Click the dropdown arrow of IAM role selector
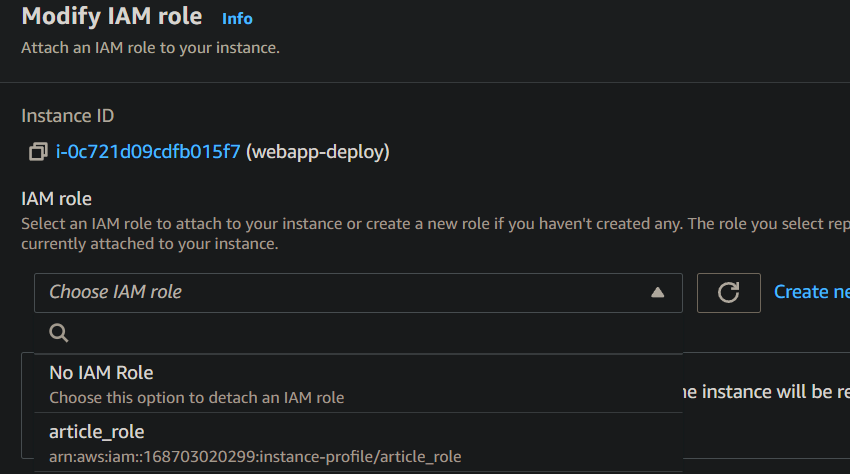850x474 pixels. point(658,293)
